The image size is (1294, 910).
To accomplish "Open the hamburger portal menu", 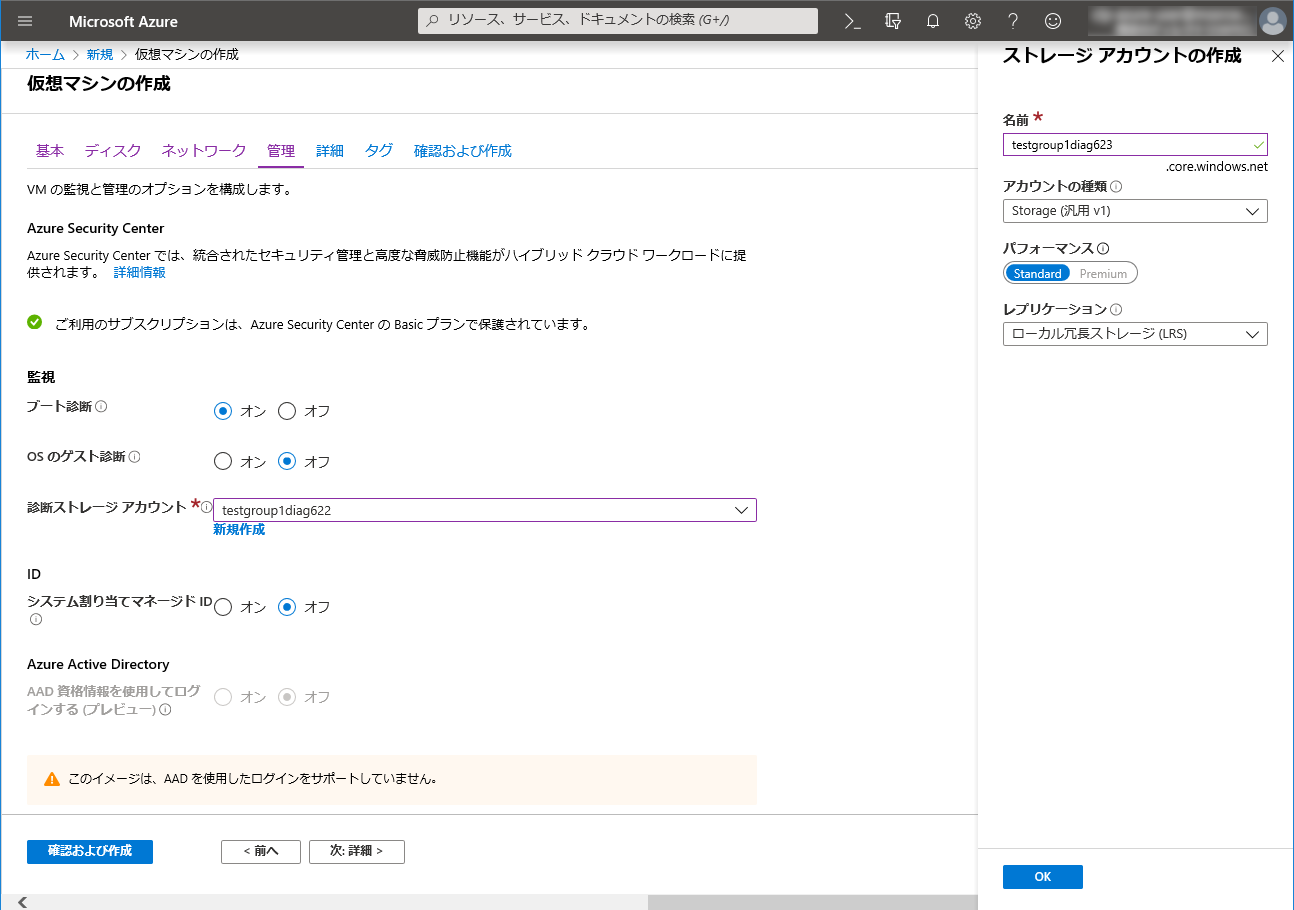I will click(25, 21).
